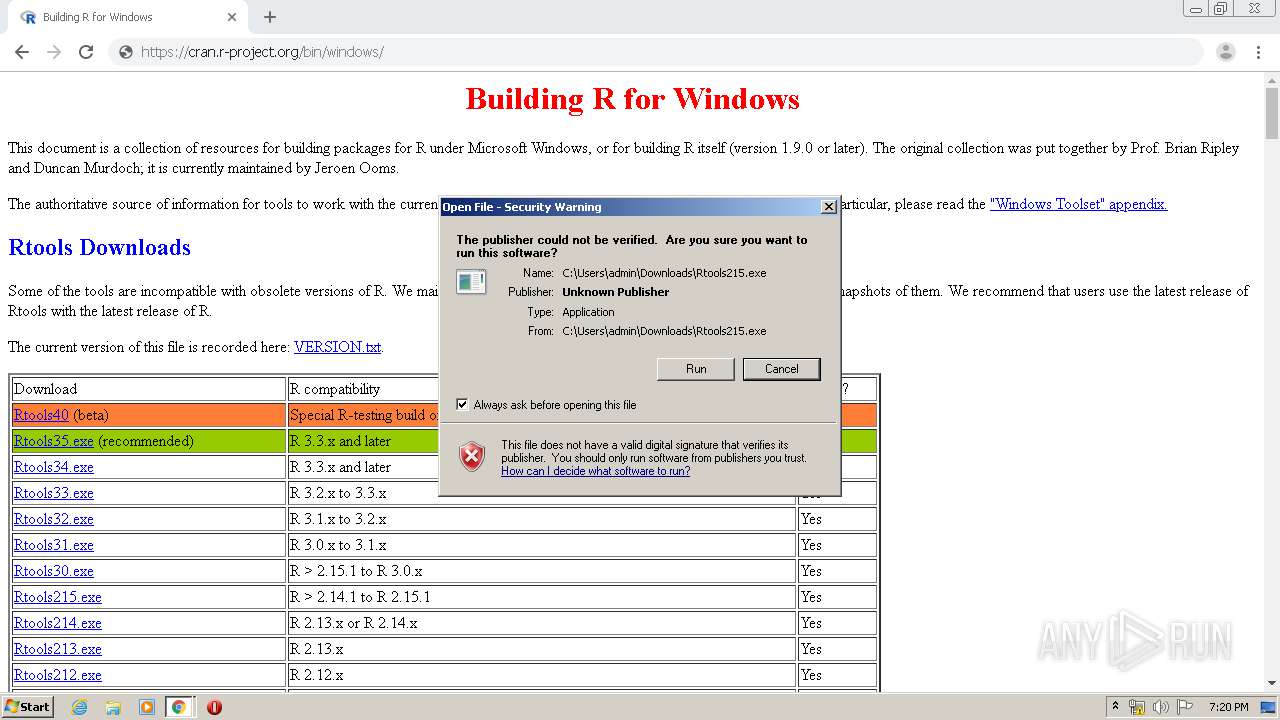Viewport: 1280px width, 720px height.
Task: Close the Security Warning dialog
Action: click(828, 207)
